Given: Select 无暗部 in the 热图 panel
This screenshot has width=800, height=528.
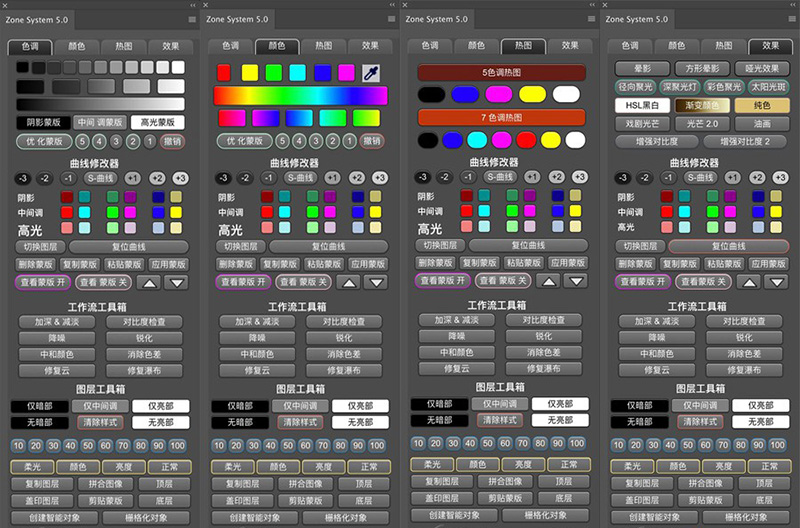Looking at the screenshot, I should [x=440, y=420].
